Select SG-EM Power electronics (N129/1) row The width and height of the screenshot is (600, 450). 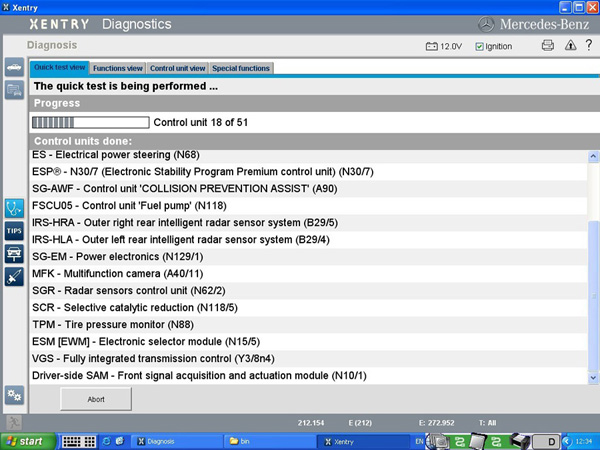click(x=308, y=257)
